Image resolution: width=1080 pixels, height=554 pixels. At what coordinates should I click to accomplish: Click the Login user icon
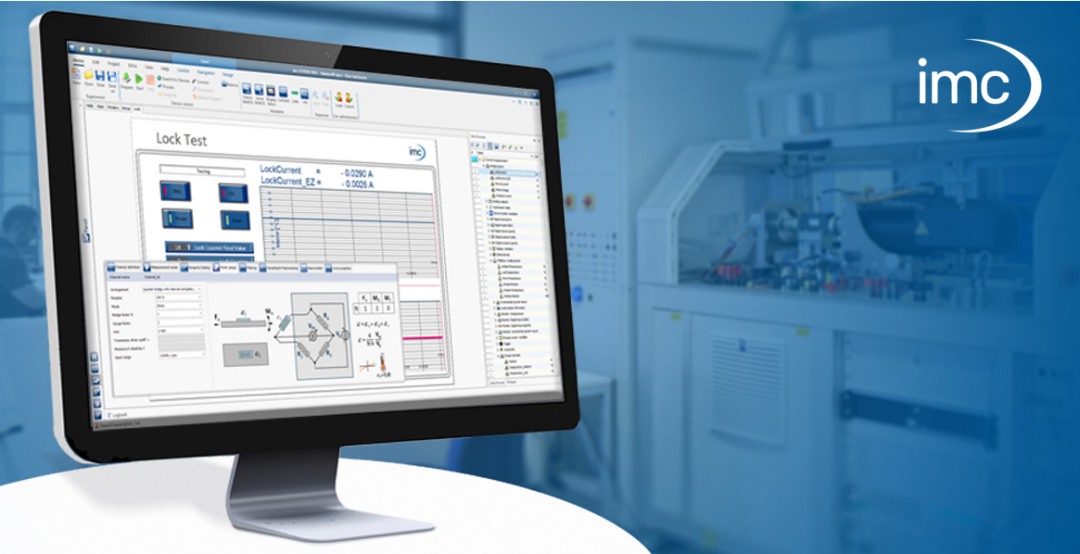[340, 97]
